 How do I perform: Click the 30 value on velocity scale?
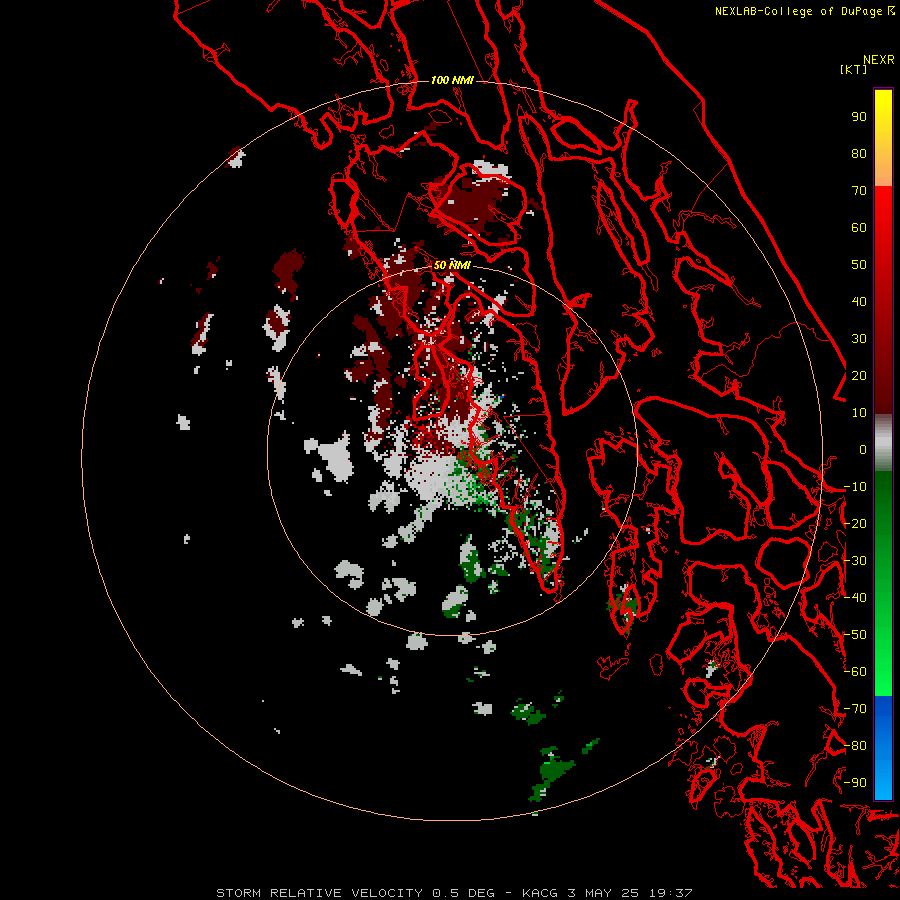point(859,339)
